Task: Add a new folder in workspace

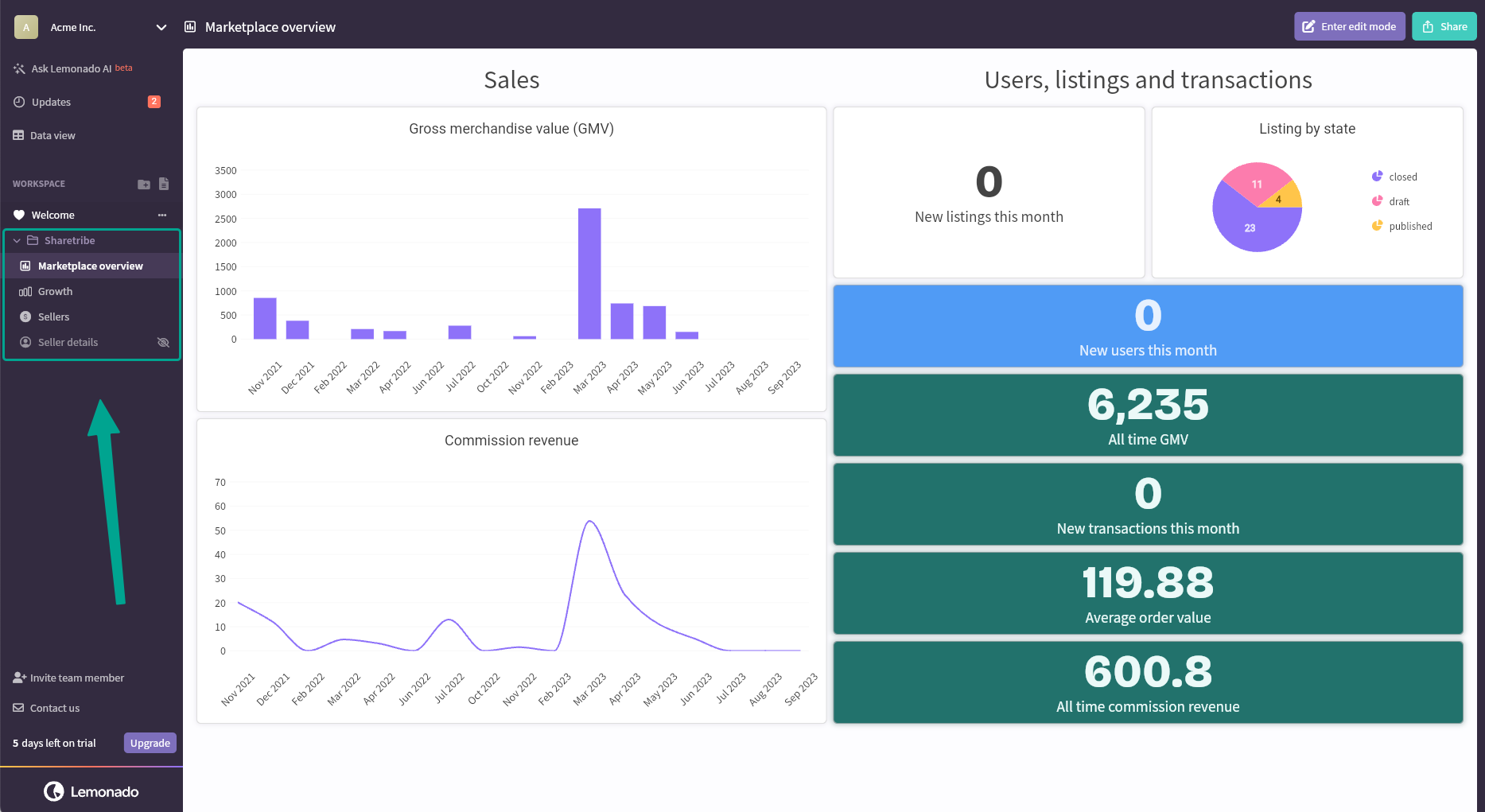Action: 144,184
